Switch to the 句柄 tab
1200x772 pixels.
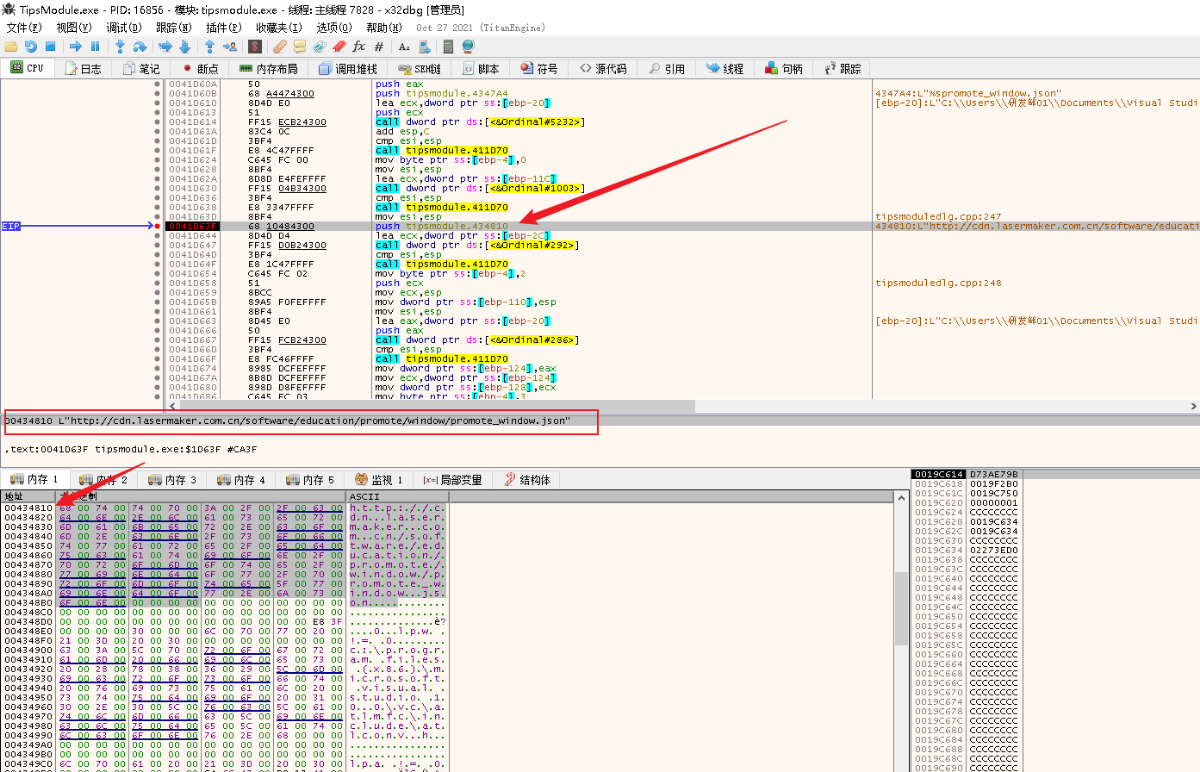pyautogui.click(x=784, y=68)
